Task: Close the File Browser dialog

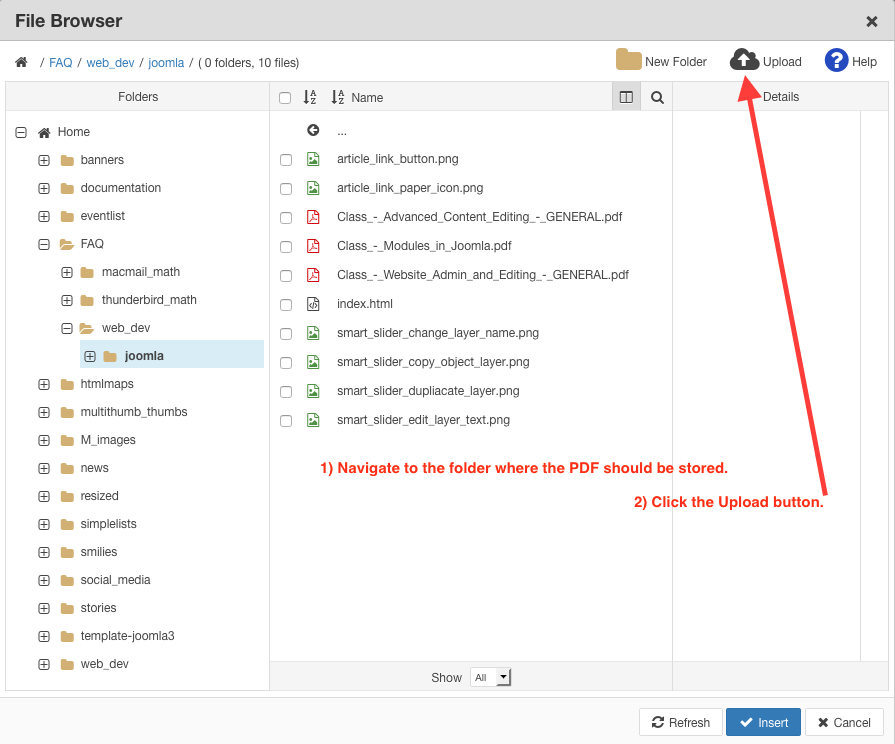Action: [x=872, y=22]
